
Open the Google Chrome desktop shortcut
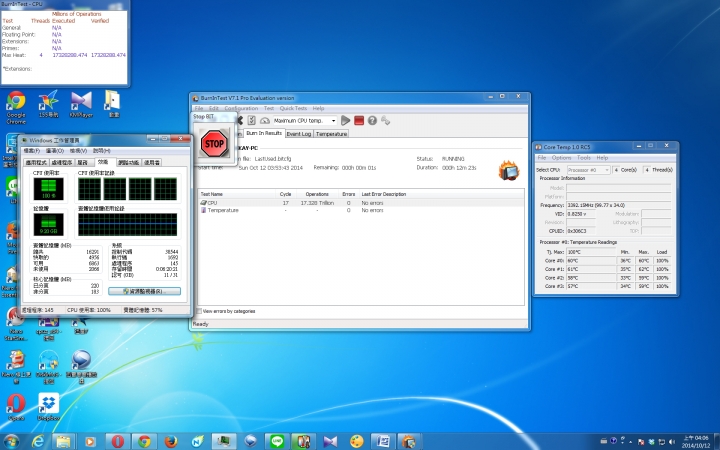click(16, 107)
